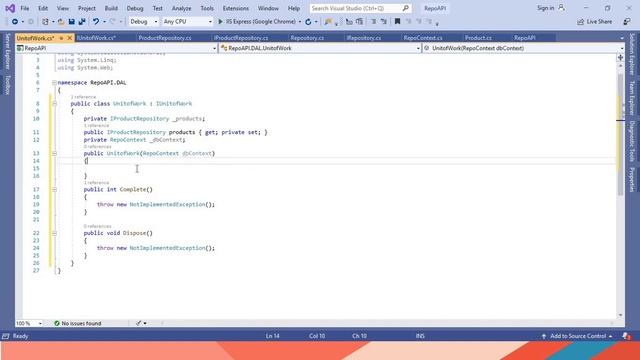This screenshot has width=640, height=360.
Task: Click the navigate backward toolbar icon
Action: point(15,22)
